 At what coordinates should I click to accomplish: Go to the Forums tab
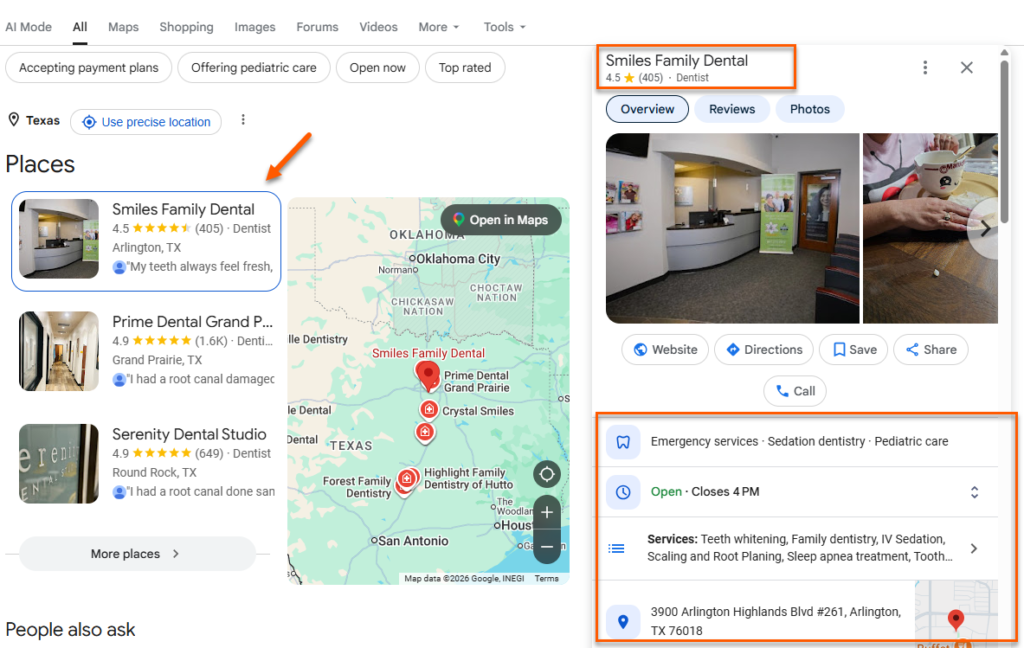pyautogui.click(x=317, y=27)
